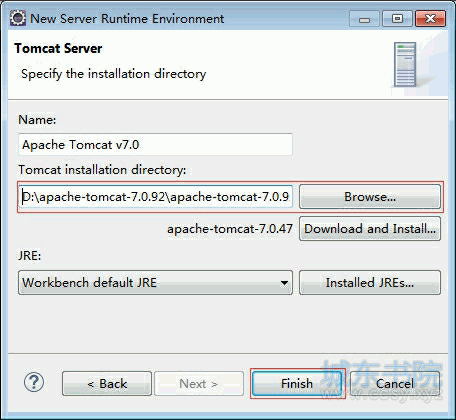Image resolution: width=456 pixels, height=420 pixels.
Task: Click the Eclipse icon in the title bar
Action: (x=18, y=18)
